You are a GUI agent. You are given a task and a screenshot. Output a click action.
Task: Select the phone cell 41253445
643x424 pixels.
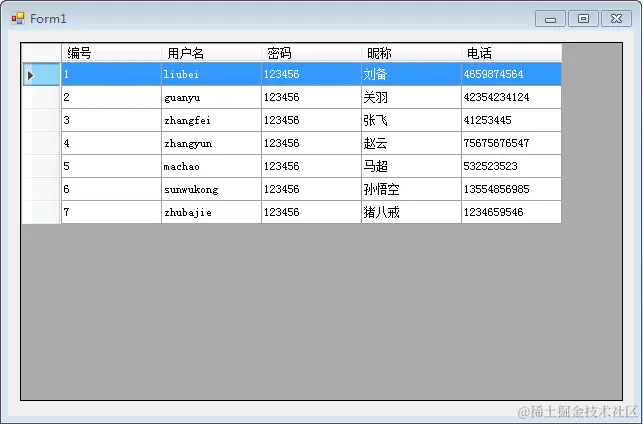point(511,120)
